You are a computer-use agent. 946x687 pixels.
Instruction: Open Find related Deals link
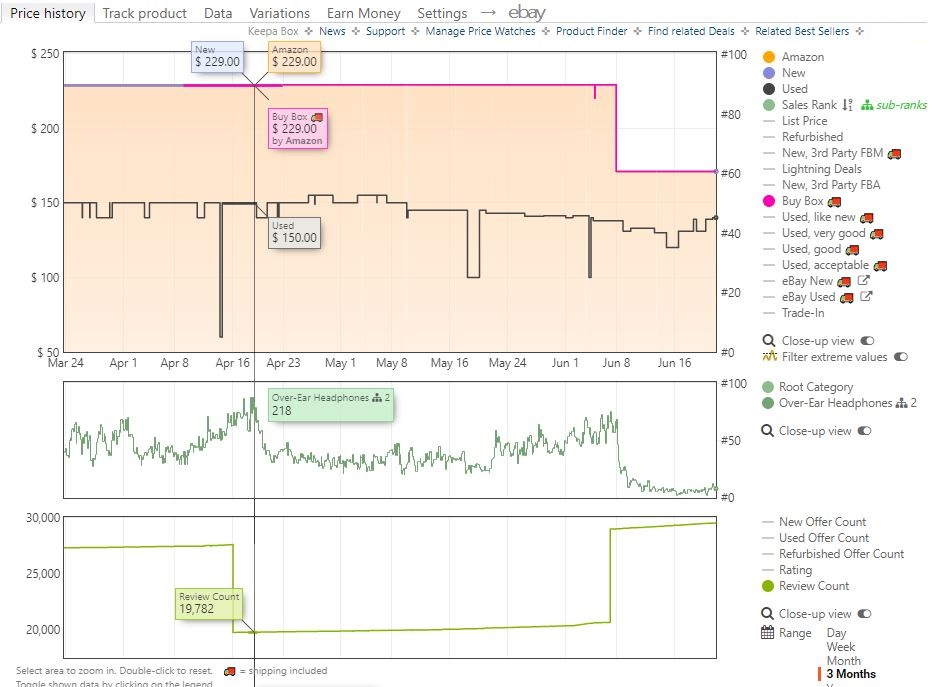691,31
